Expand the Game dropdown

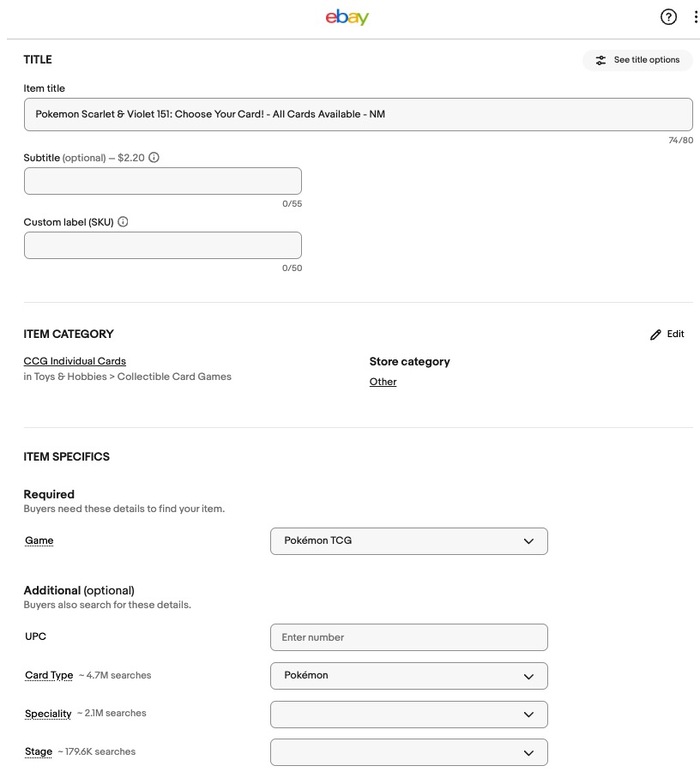409,541
